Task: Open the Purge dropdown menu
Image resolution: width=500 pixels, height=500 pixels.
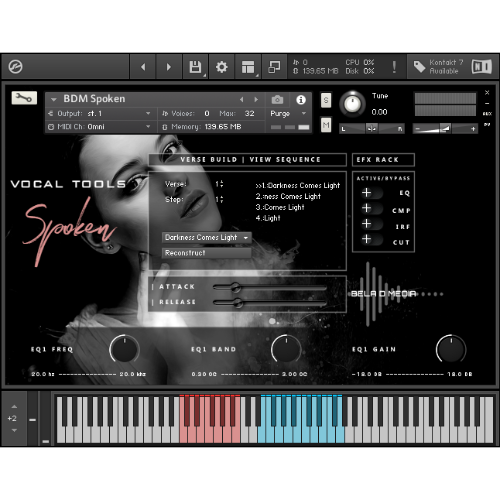Action: click(x=288, y=114)
